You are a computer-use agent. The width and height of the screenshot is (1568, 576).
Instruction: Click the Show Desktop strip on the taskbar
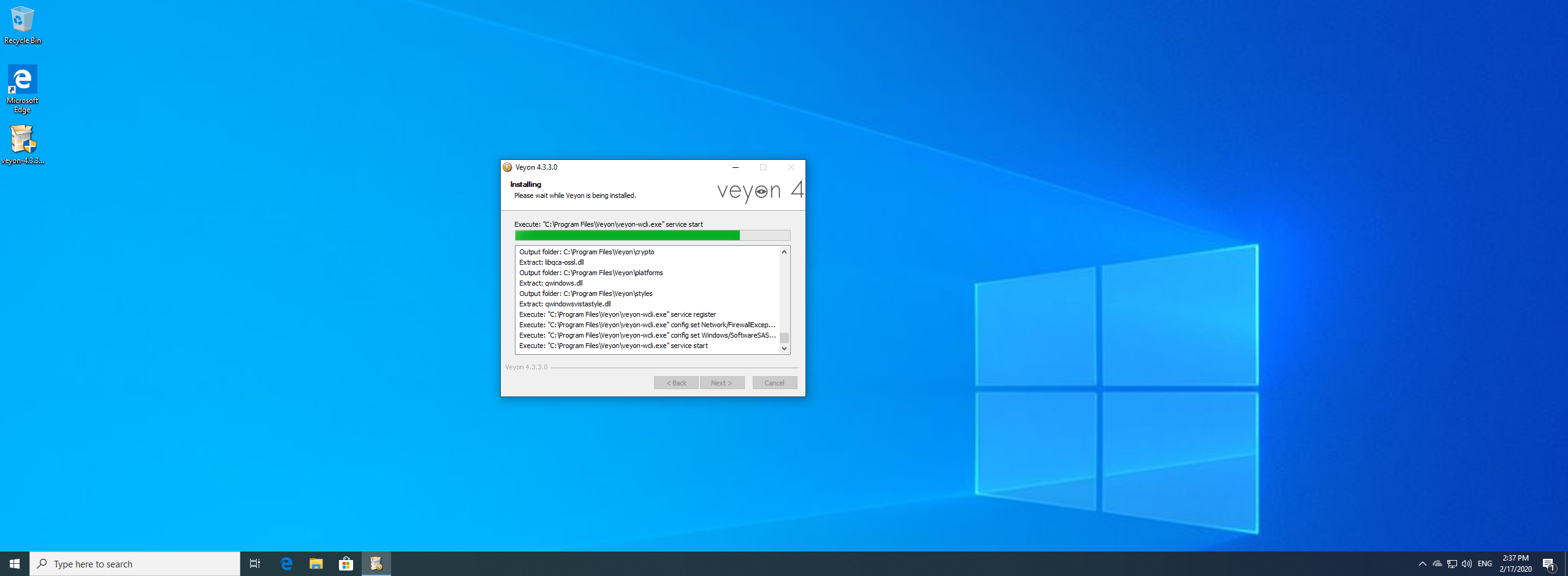[1566, 564]
